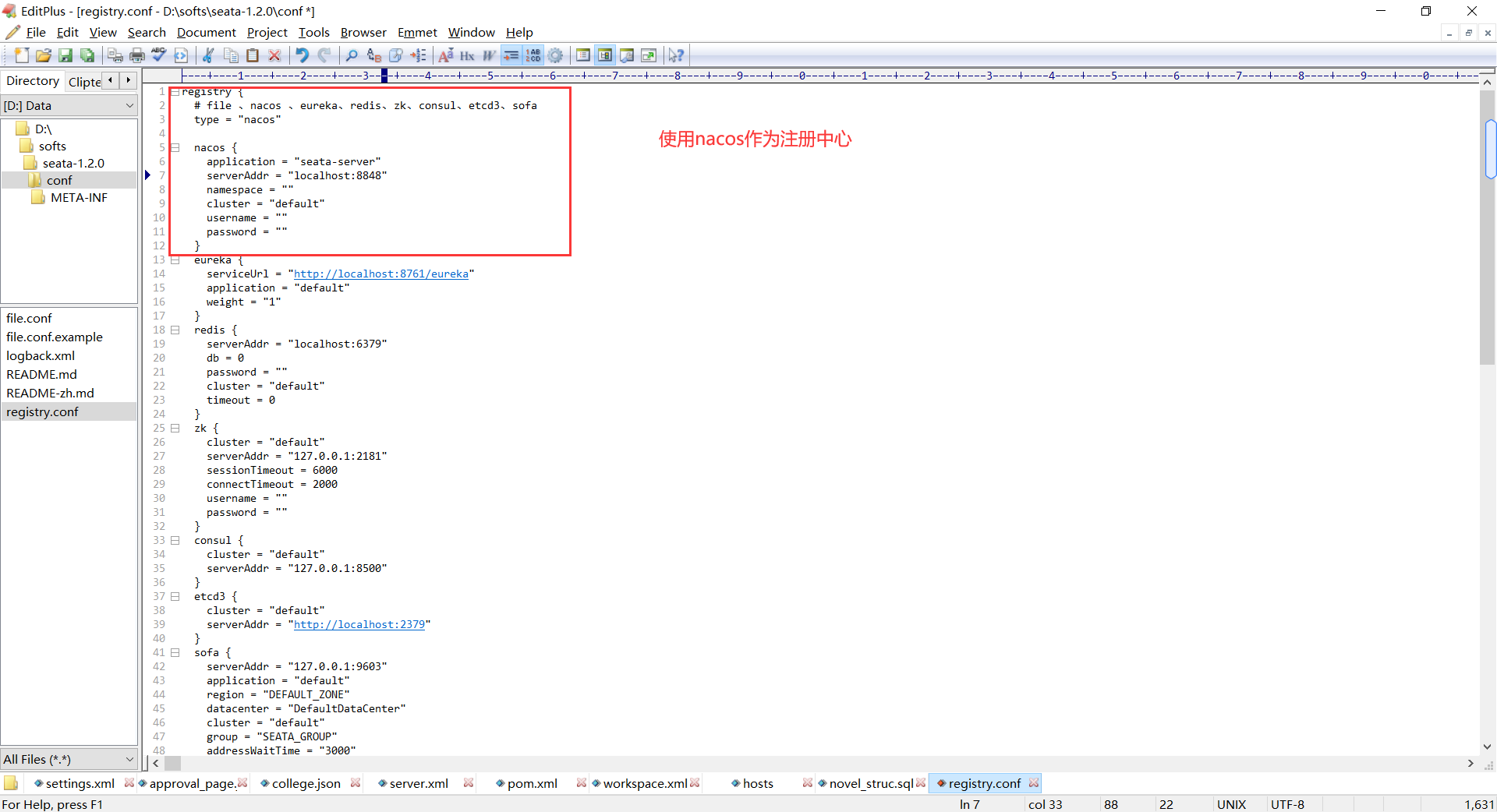Image resolution: width=1497 pixels, height=812 pixels.
Task: Switch to the hosts document tab
Action: pos(758,783)
